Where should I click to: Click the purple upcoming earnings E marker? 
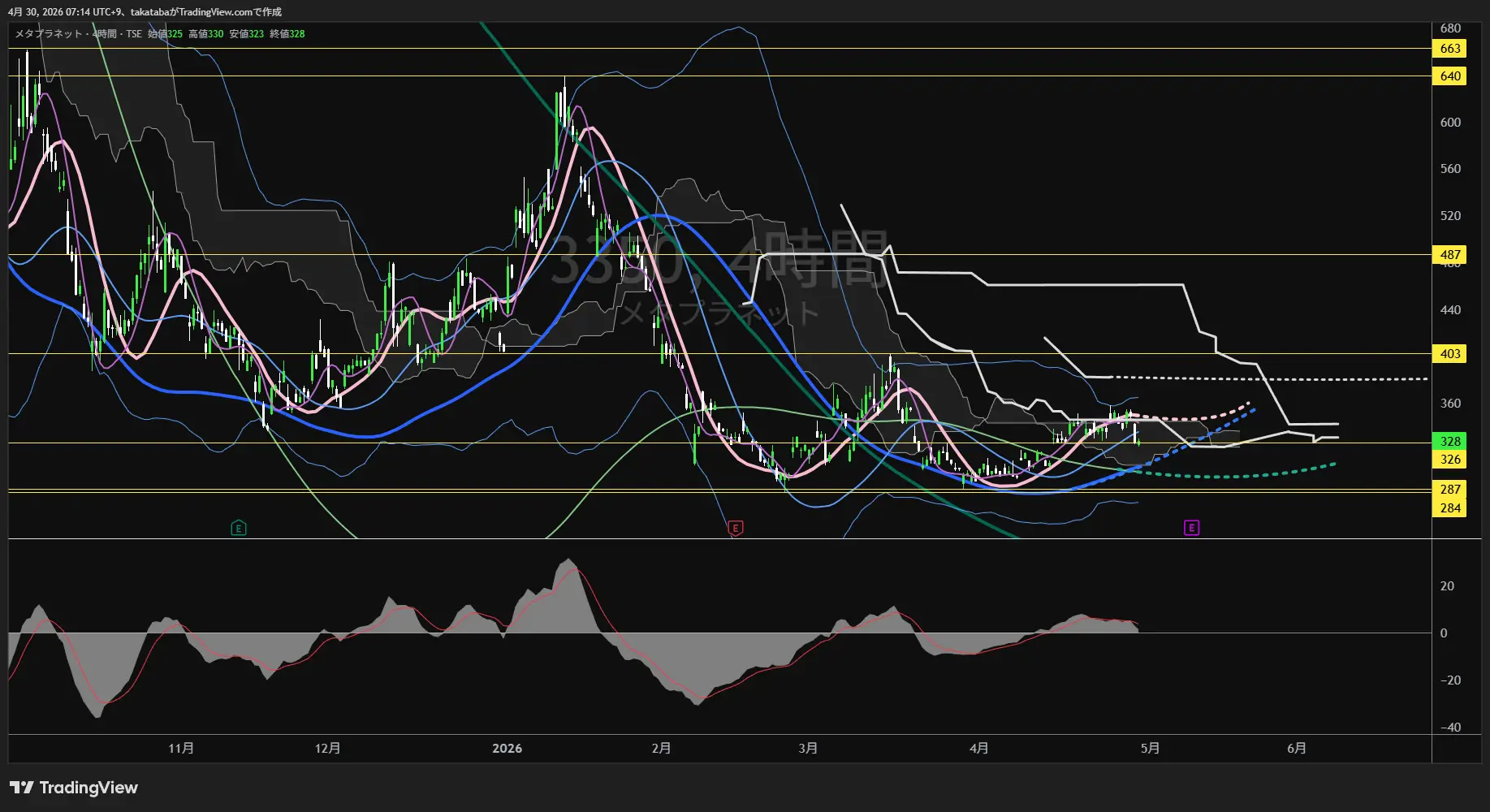1191,529
